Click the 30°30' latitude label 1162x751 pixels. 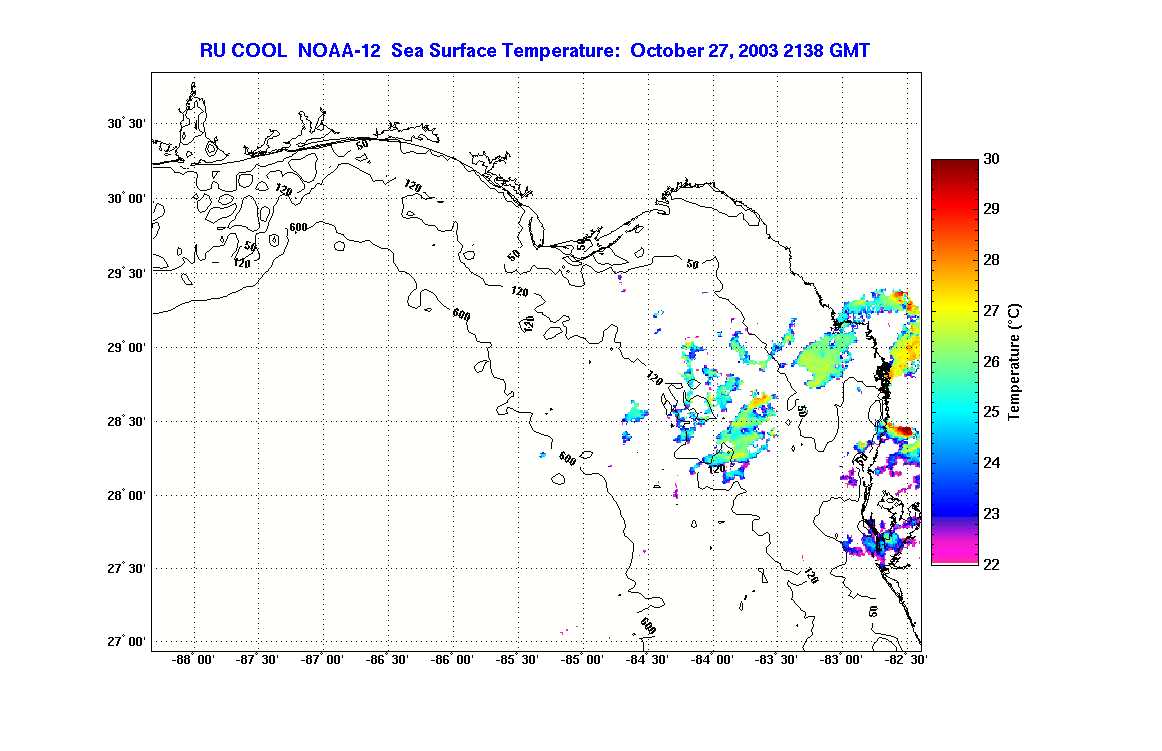pyautogui.click(x=128, y=125)
